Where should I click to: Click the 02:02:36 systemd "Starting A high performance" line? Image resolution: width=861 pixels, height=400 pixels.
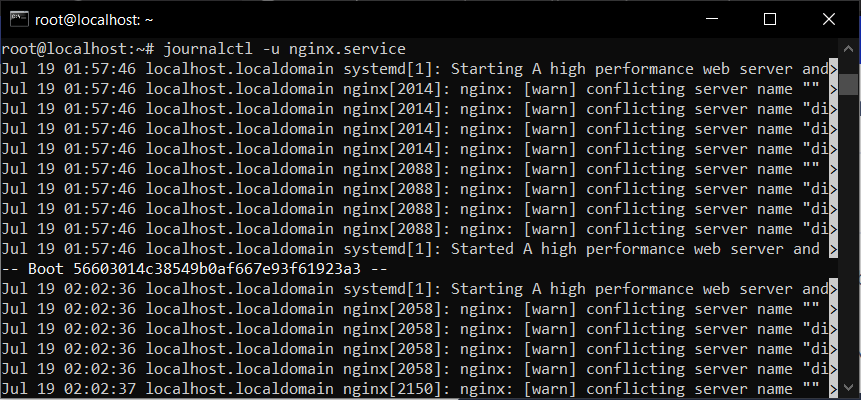[x=419, y=289]
